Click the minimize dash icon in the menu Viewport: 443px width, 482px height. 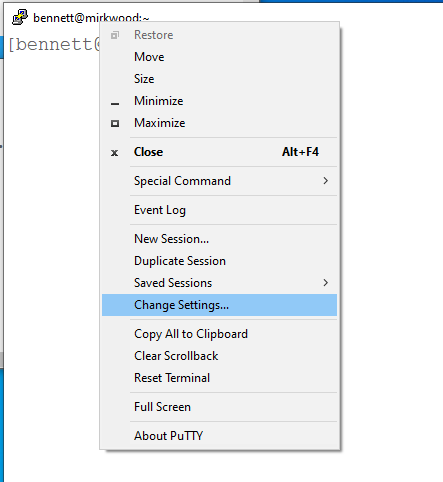(x=115, y=104)
